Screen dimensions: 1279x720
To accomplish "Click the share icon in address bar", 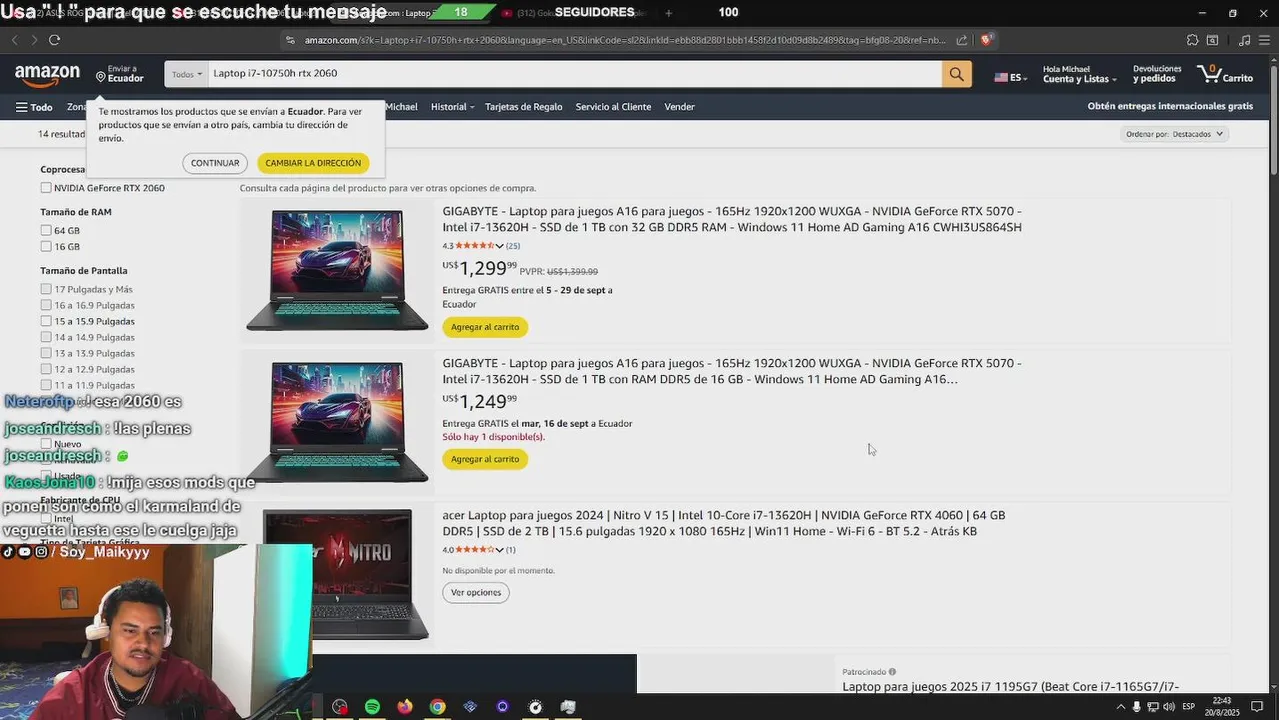I will click(961, 40).
